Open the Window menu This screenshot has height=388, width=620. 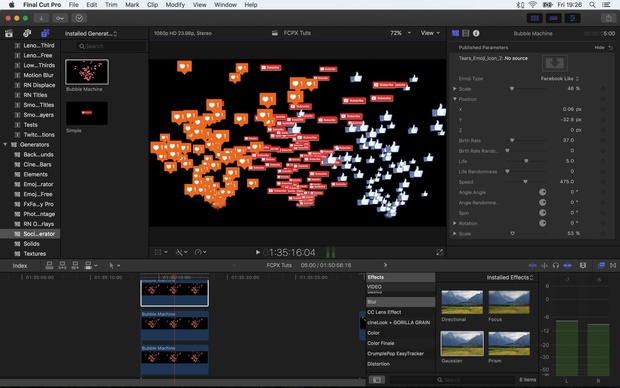[225, 5]
